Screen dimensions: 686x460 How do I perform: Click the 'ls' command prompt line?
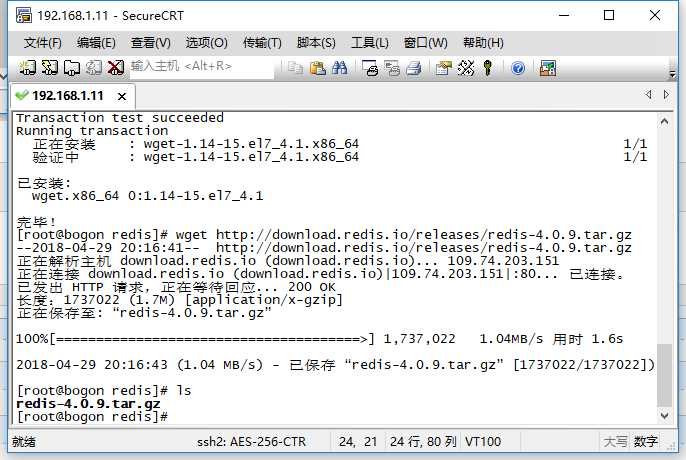pyautogui.click(x=104, y=390)
